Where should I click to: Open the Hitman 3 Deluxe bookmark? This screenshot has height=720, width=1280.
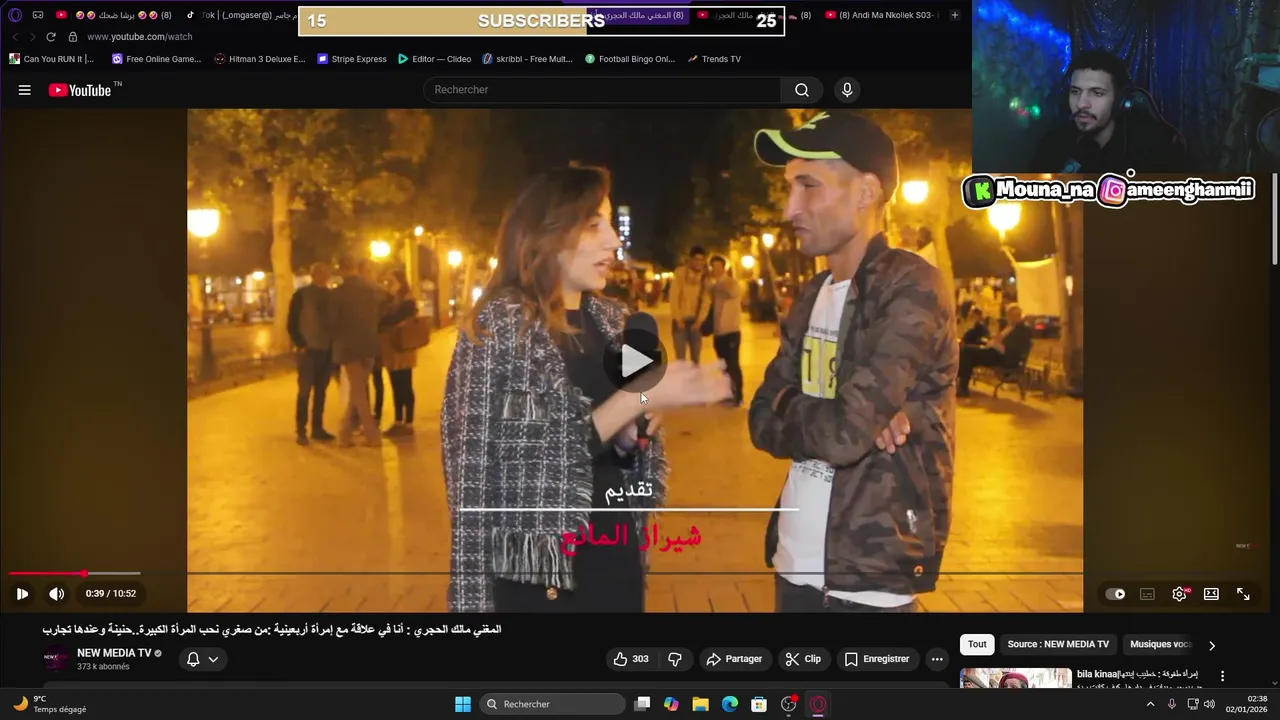click(x=260, y=59)
